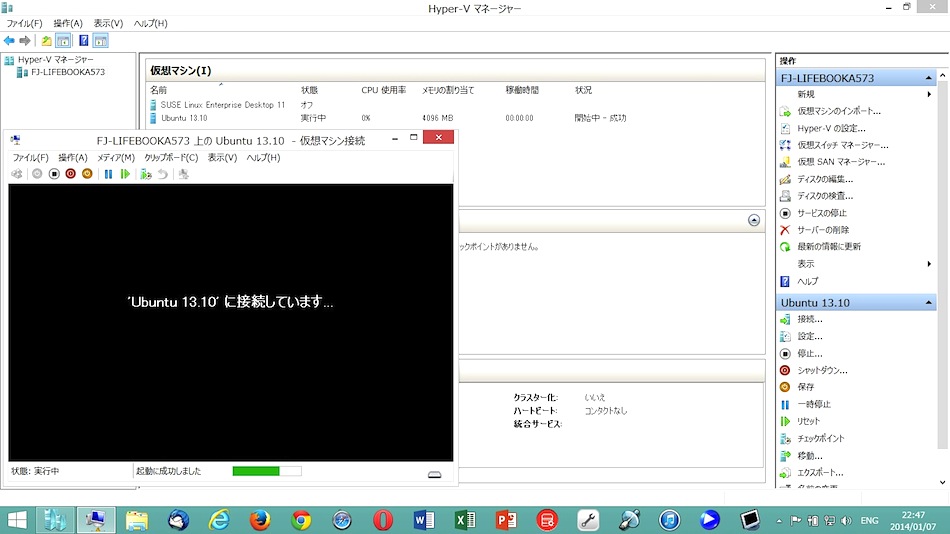The width and height of the screenshot is (950, 534).
Task: Select SUSE Linux Enterprise Desktop 11 VM row
Action: (222, 105)
